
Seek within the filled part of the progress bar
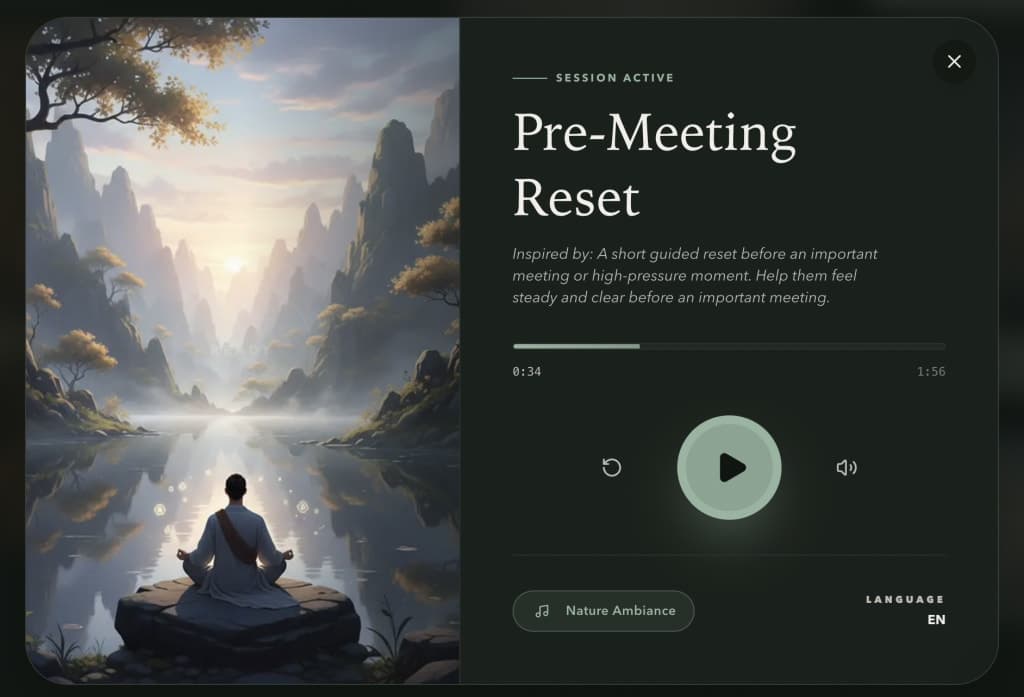(576, 346)
